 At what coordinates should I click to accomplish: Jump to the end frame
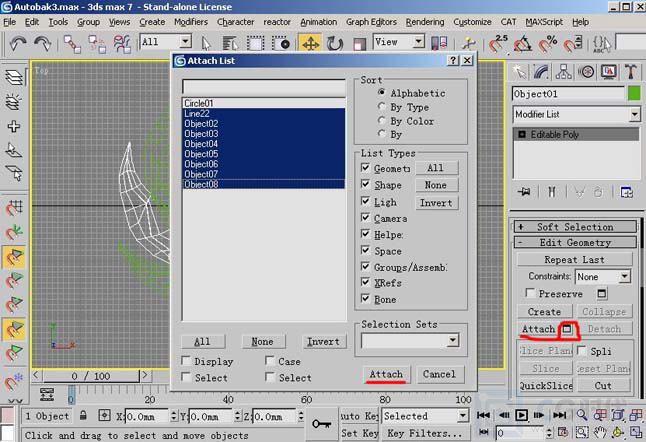point(559,415)
